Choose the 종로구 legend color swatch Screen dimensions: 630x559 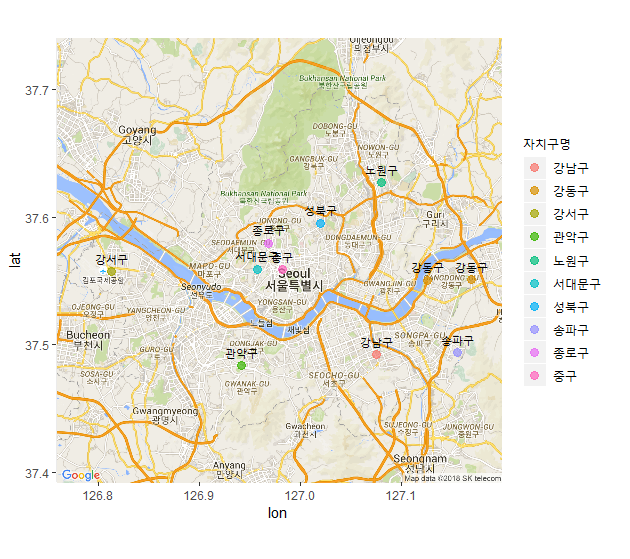pyautogui.click(x=534, y=352)
